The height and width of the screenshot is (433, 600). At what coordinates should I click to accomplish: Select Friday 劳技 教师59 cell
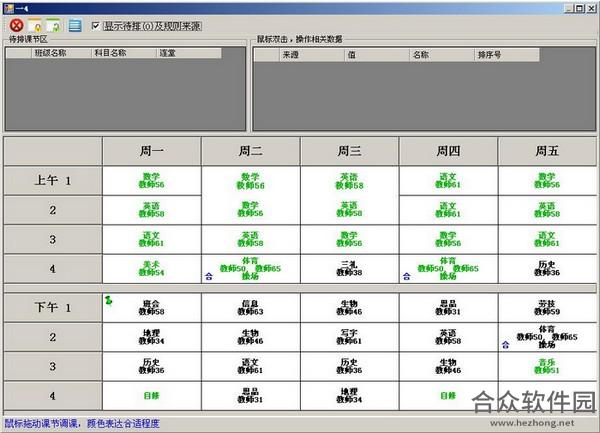click(547, 308)
